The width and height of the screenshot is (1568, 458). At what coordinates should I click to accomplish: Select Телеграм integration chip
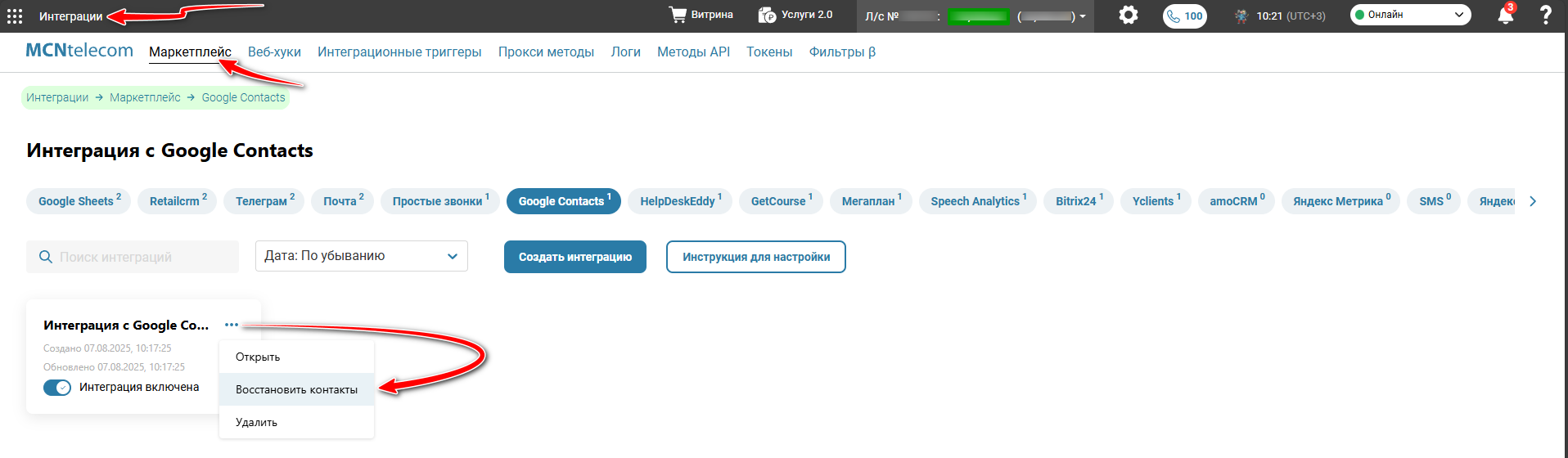pyautogui.click(x=264, y=201)
